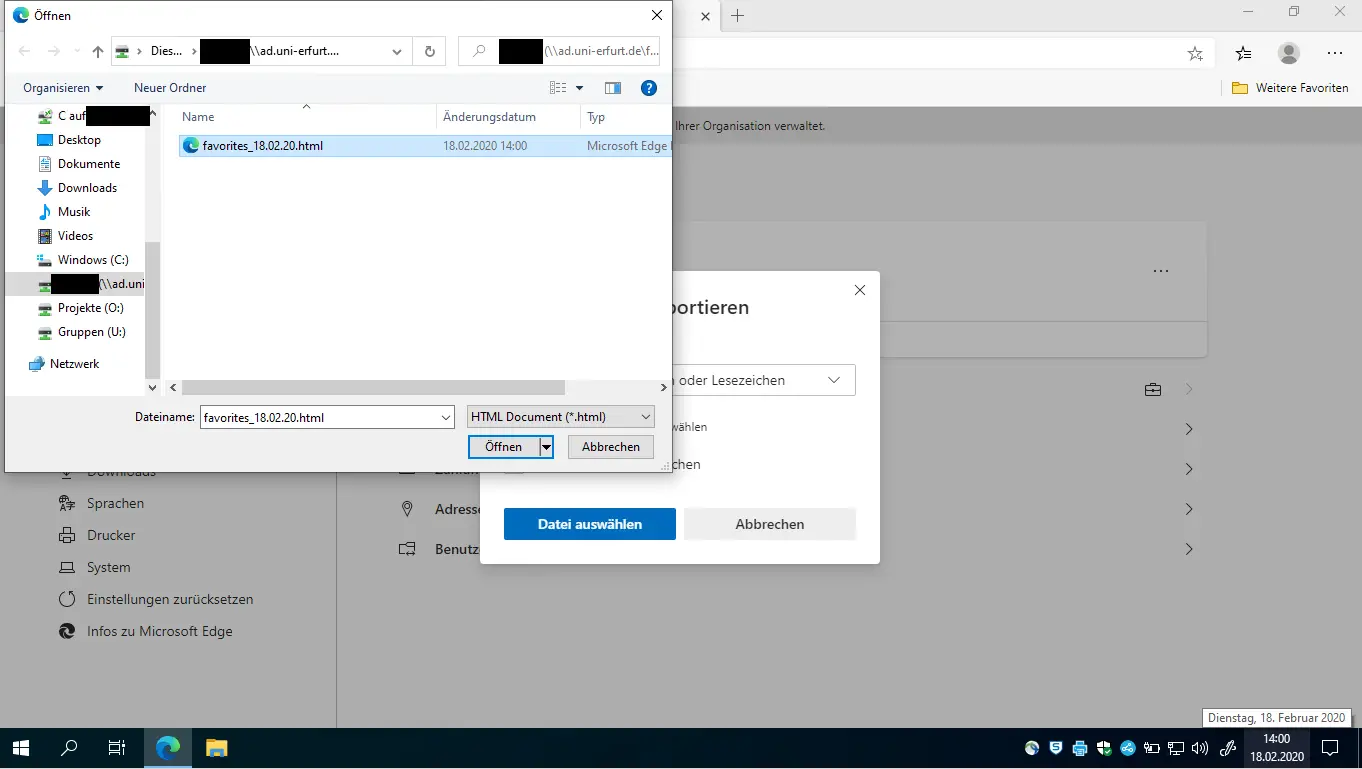
Task: Select Downloads in navigation pane
Action: coord(87,188)
